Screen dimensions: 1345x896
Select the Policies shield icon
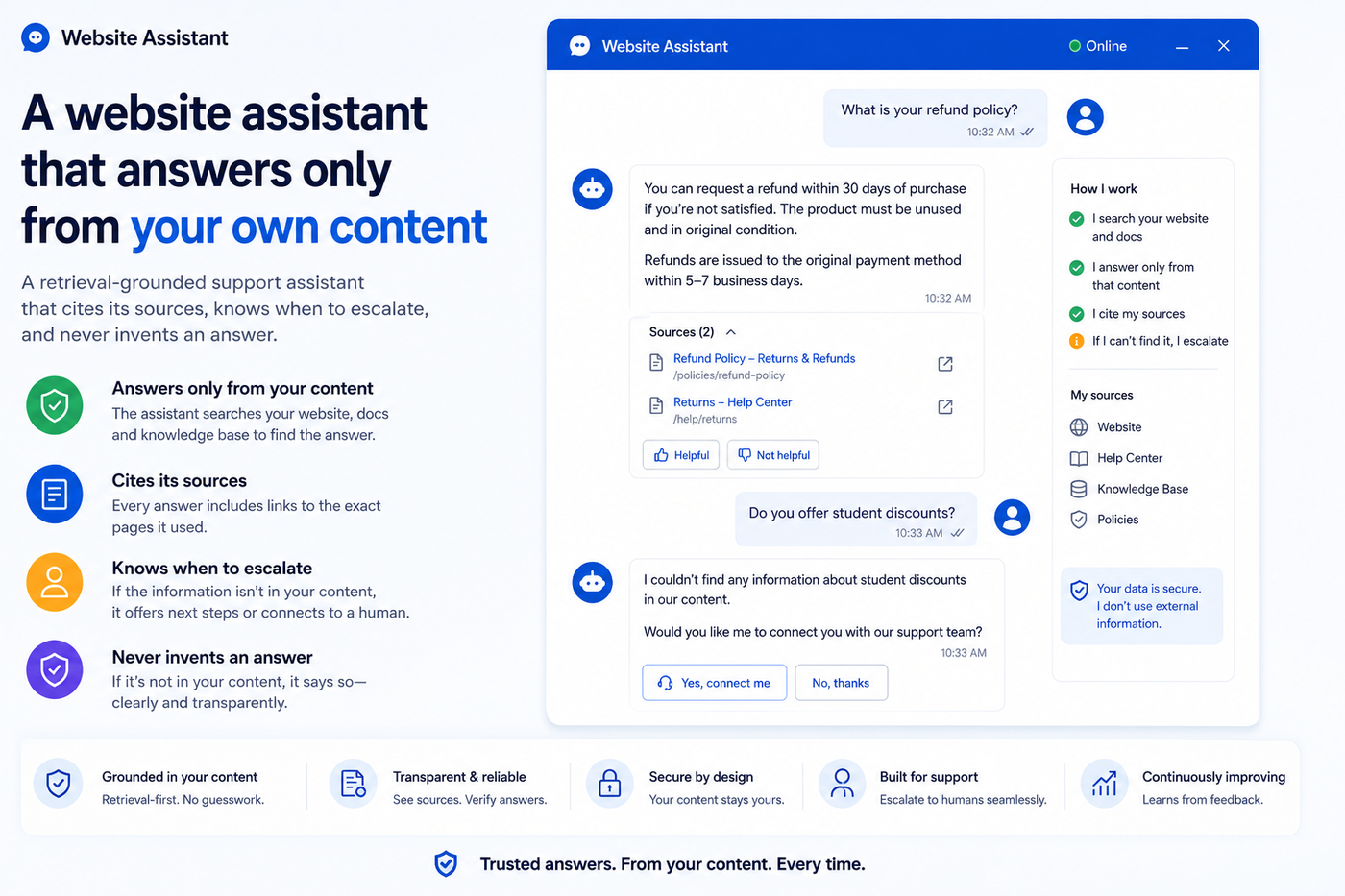[1079, 520]
